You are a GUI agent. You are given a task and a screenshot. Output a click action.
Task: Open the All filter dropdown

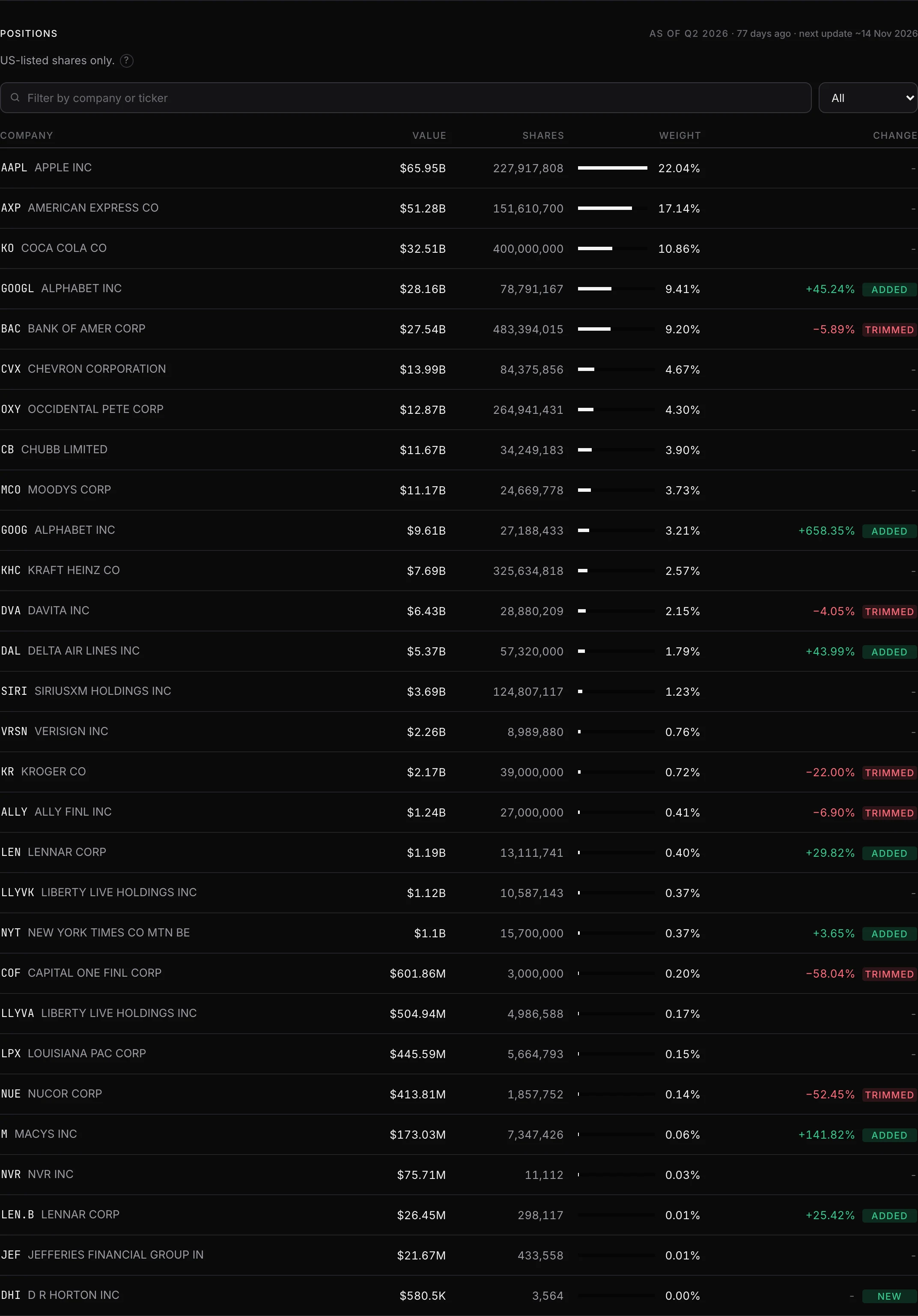(868, 98)
